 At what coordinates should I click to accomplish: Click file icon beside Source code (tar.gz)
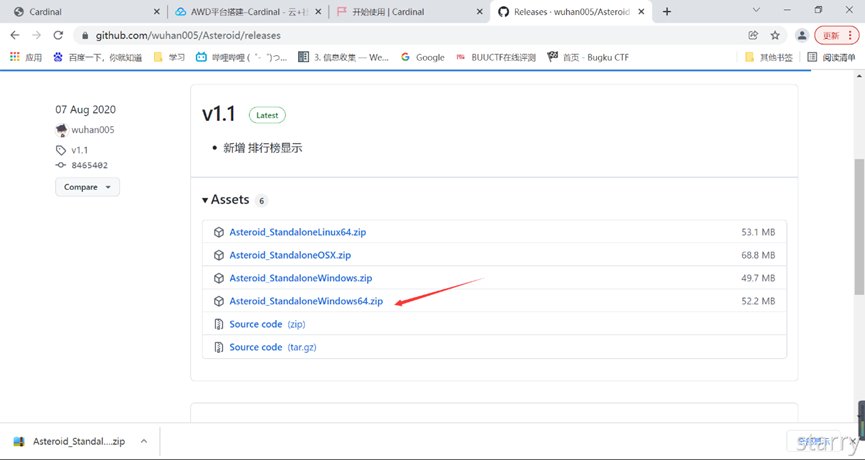click(219, 347)
